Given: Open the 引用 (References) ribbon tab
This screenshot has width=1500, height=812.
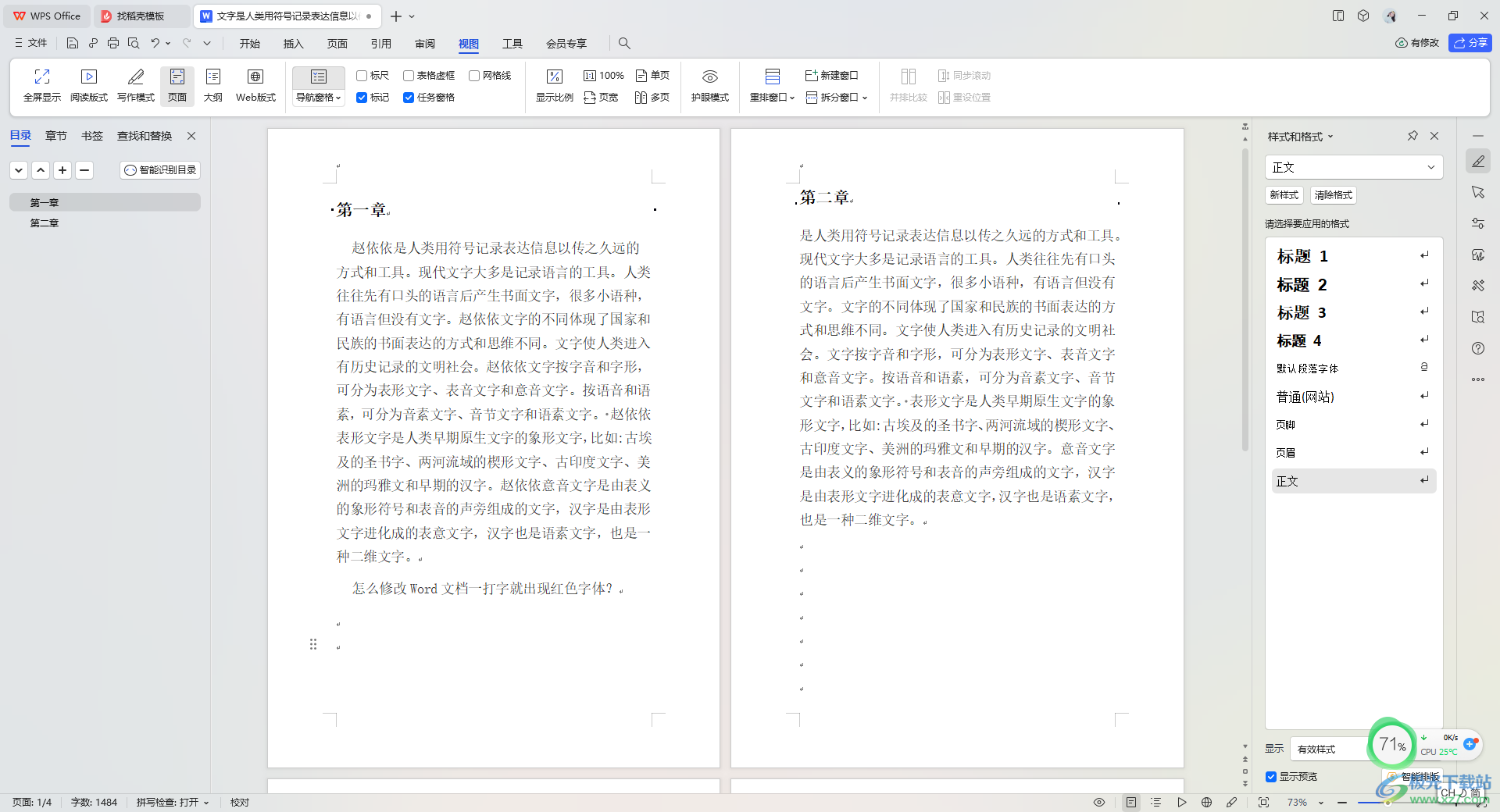Looking at the screenshot, I should tap(381, 44).
